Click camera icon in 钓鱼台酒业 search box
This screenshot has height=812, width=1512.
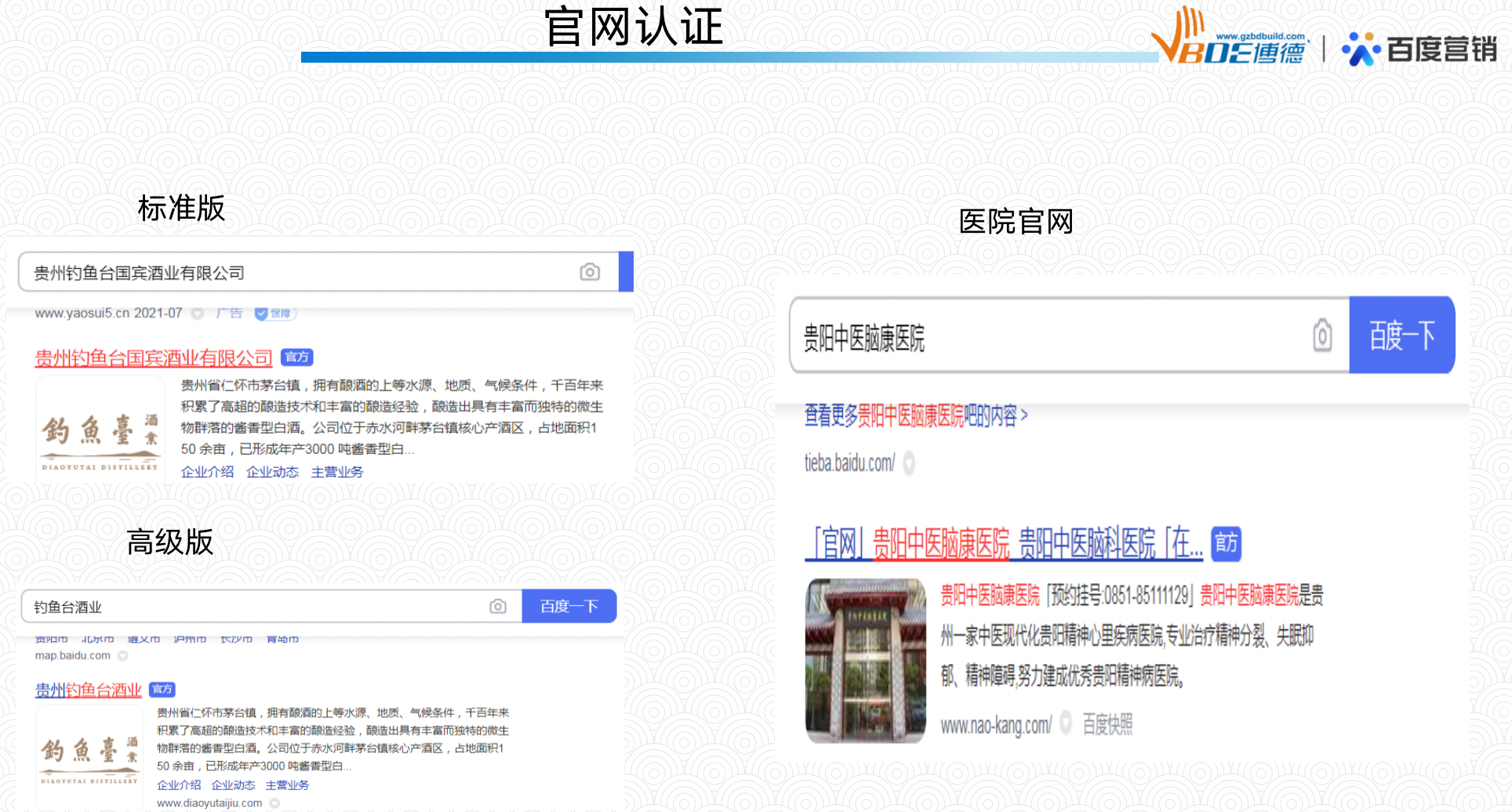coord(498,607)
